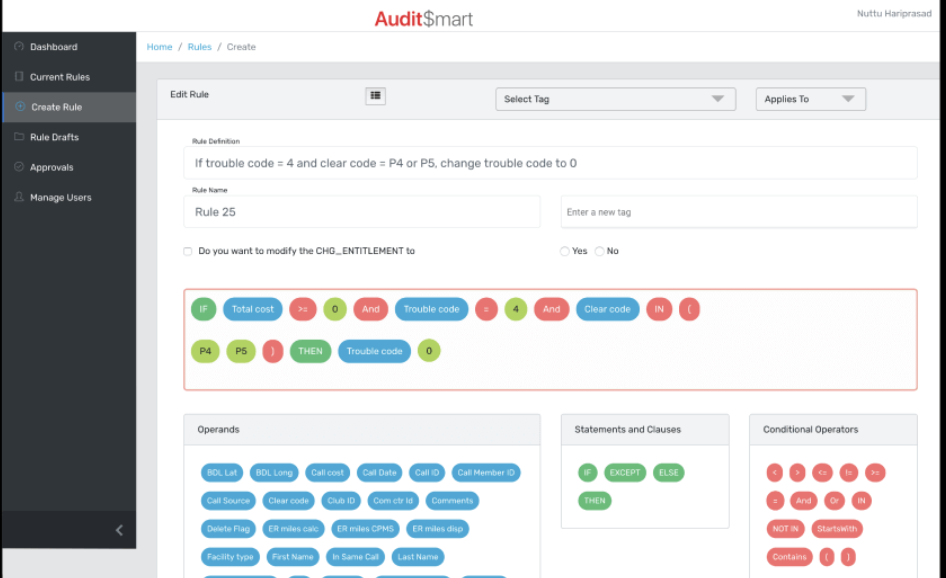Click the Home breadcrumb link
Screen dimensions: 946x578
[159, 46]
